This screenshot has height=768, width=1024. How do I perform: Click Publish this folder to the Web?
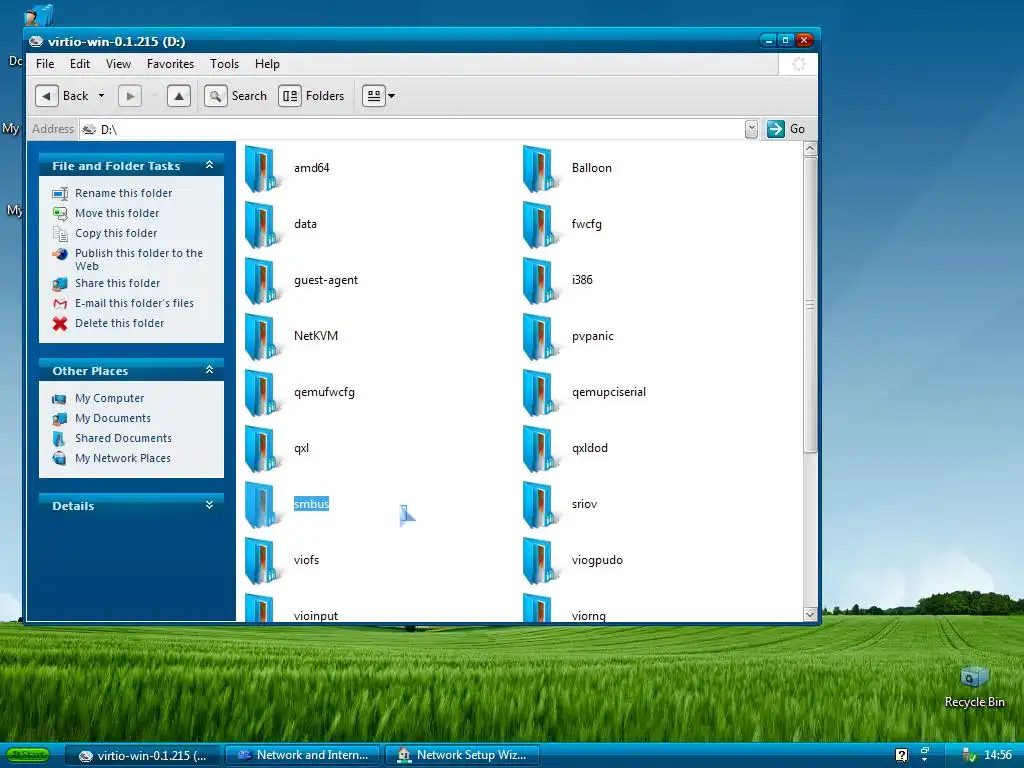(x=138, y=259)
